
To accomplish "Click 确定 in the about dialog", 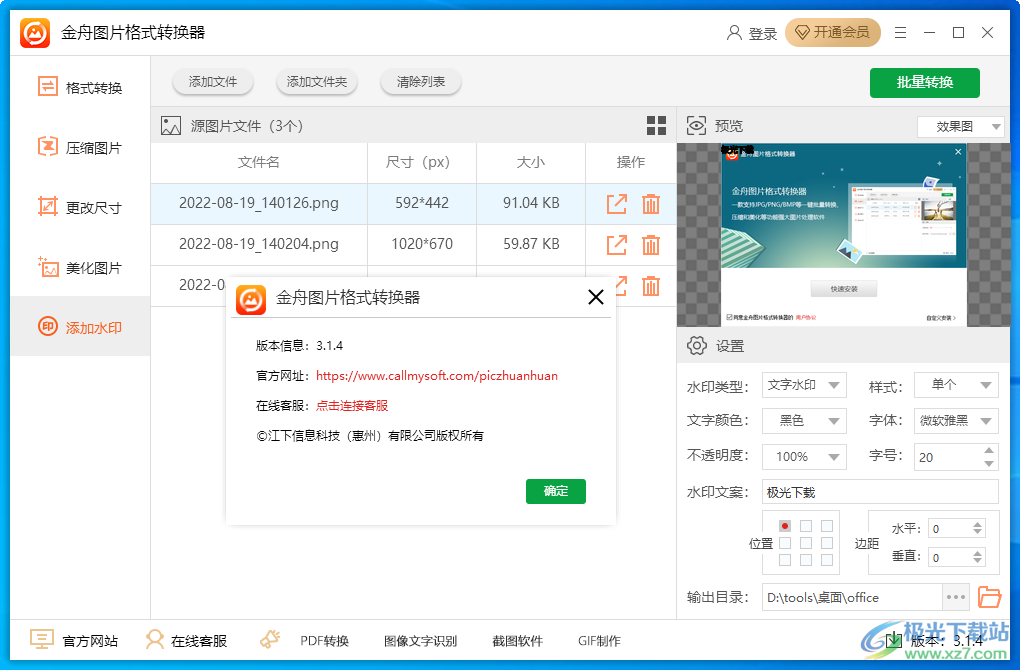I will click(555, 491).
